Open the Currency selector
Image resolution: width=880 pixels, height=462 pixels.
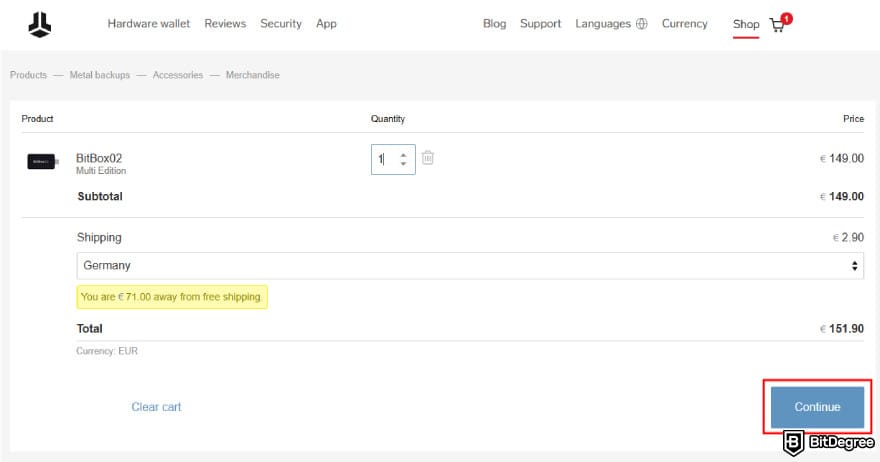tap(685, 24)
